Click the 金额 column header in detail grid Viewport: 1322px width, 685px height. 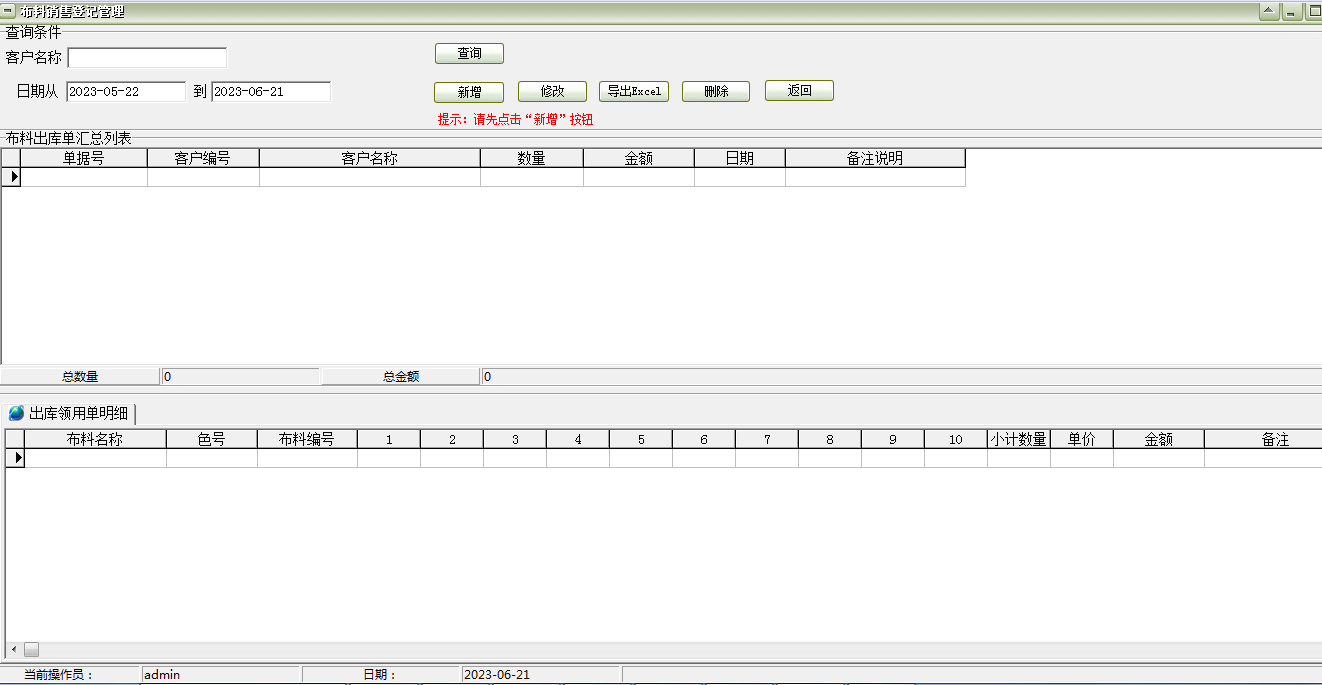click(1159, 439)
